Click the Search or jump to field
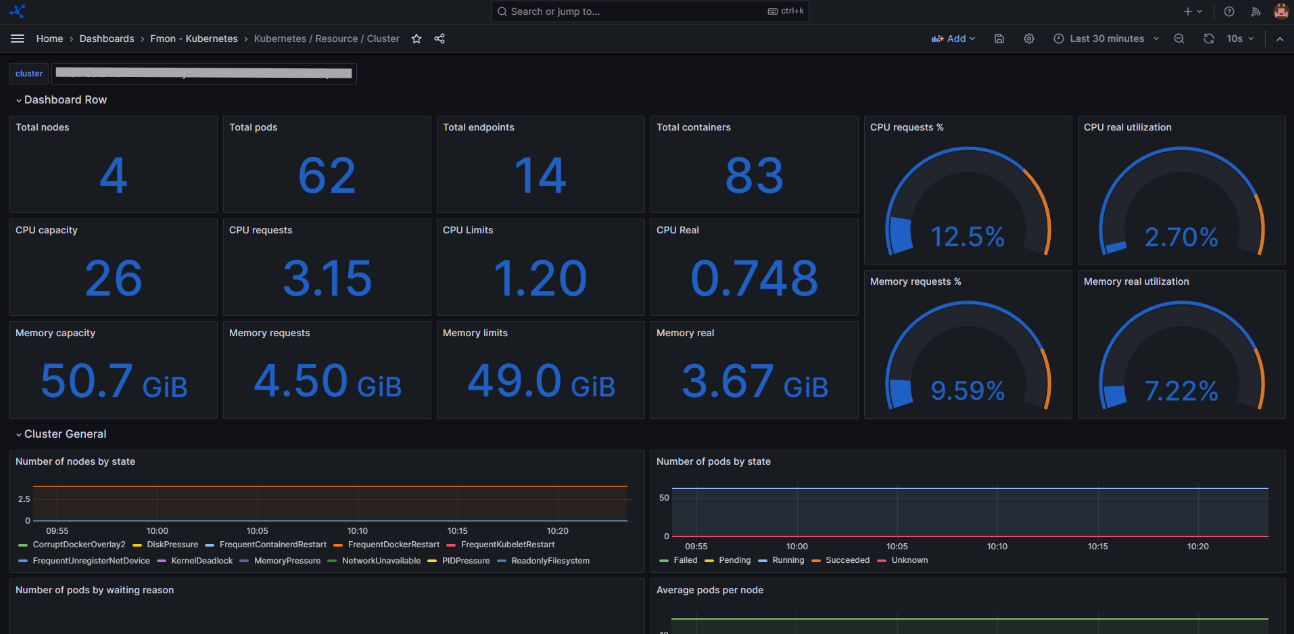1294x634 pixels. (x=650, y=12)
